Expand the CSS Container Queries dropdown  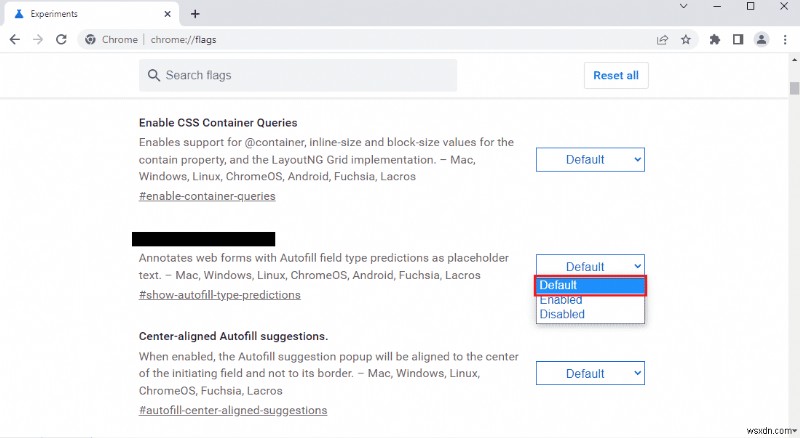pyautogui.click(x=590, y=159)
